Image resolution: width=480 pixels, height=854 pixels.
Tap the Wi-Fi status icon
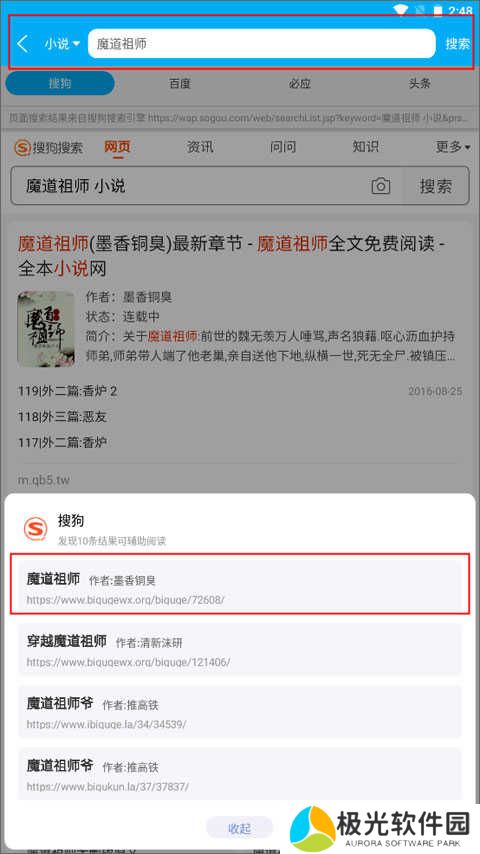(401, 9)
